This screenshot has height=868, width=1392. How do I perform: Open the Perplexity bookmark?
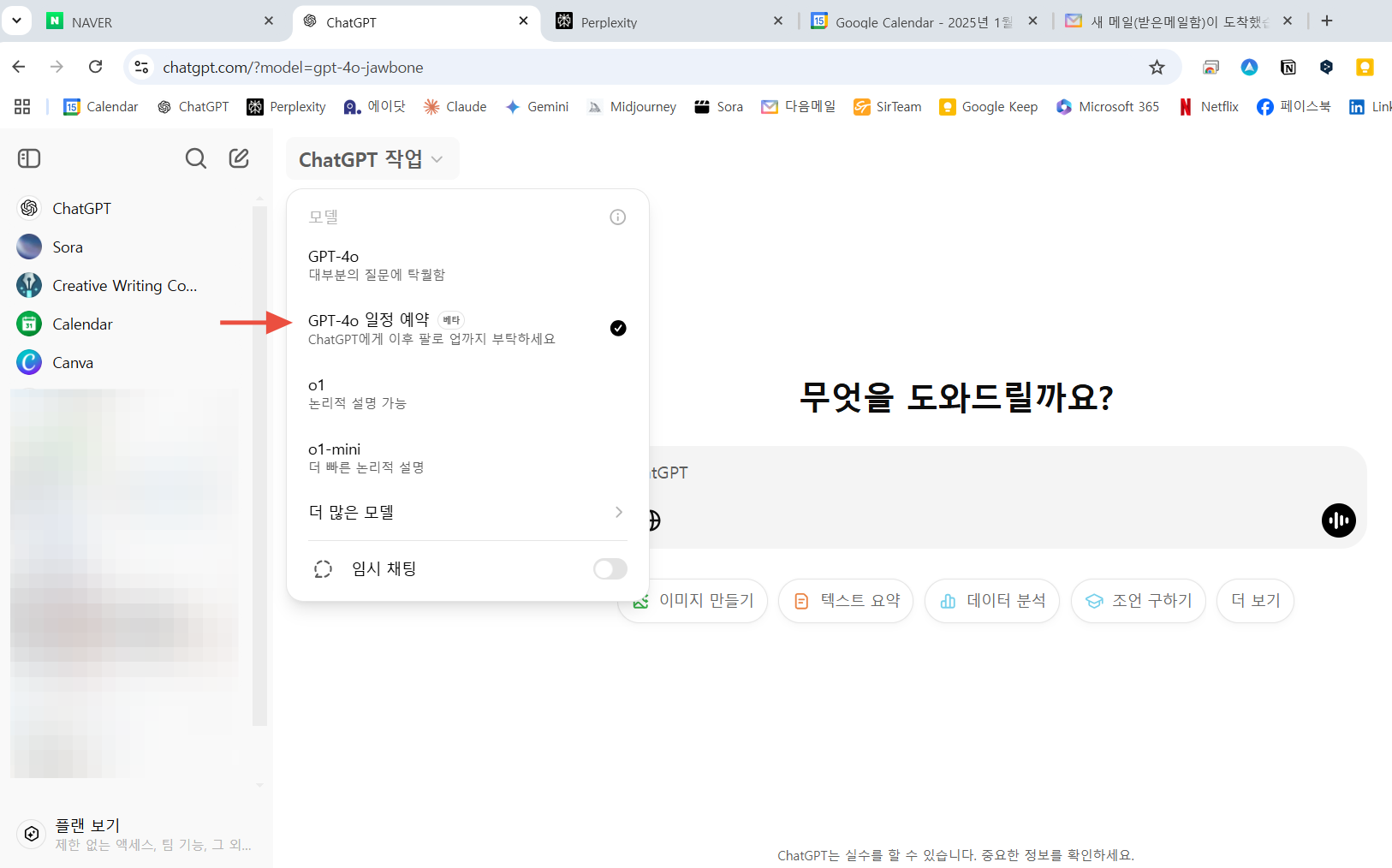pos(287,107)
